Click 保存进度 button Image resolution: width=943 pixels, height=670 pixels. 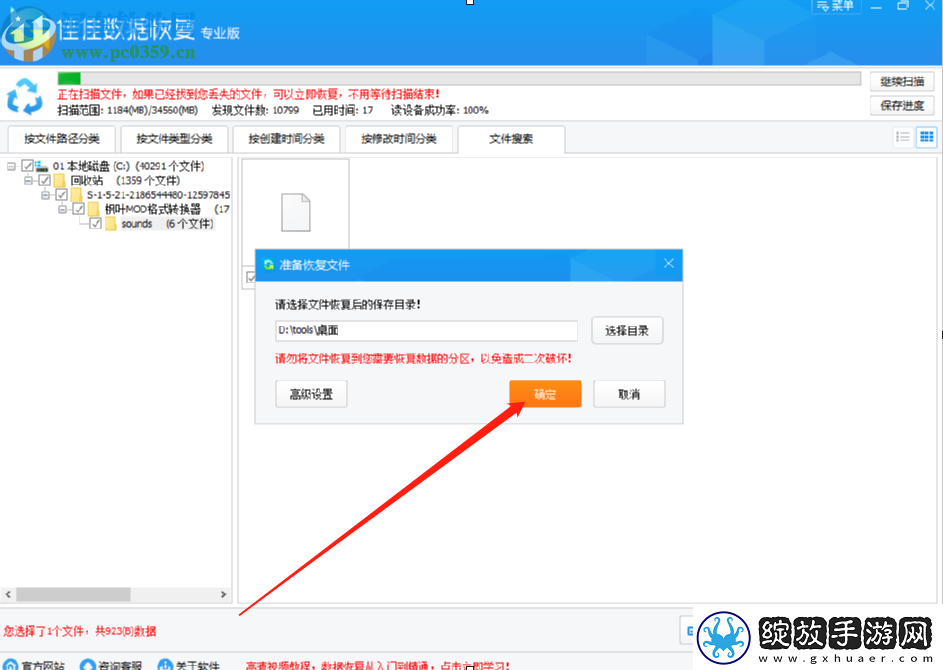pos(902,105)
